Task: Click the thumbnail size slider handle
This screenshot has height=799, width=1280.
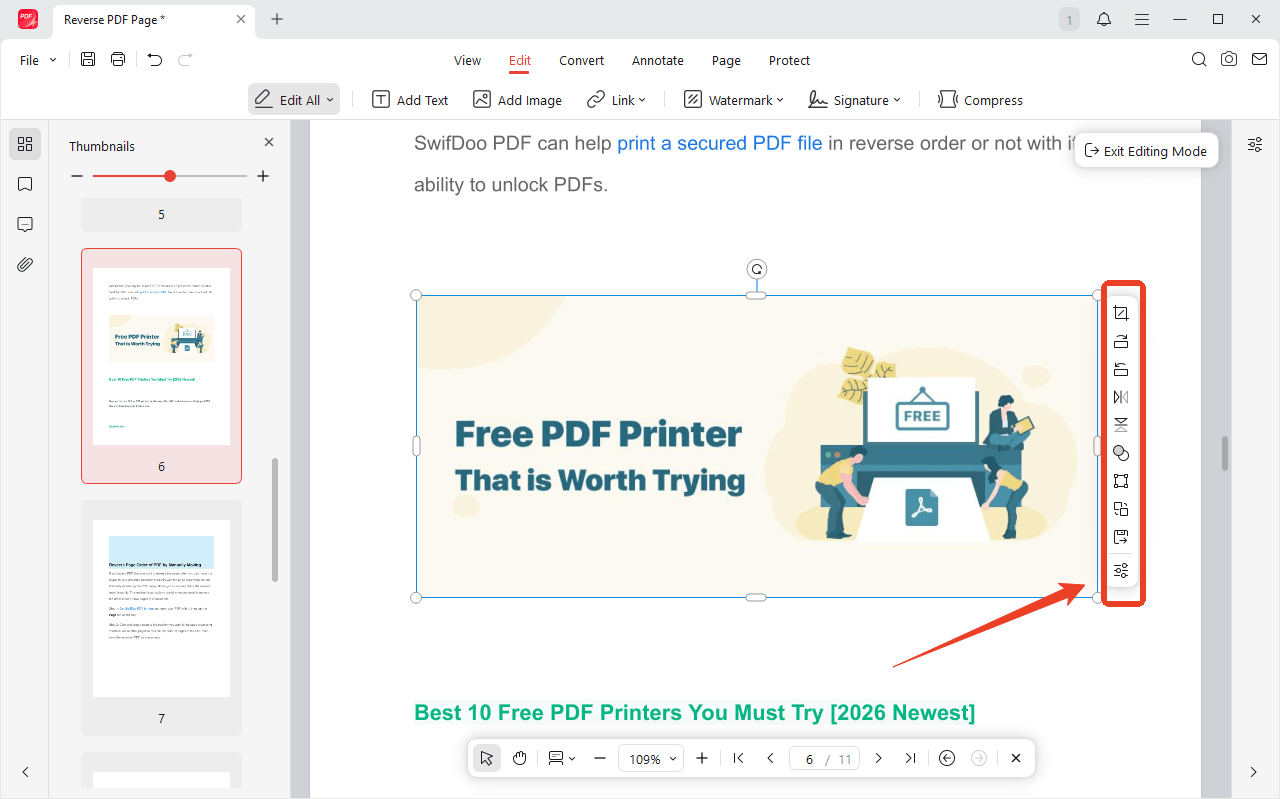Action: click(170, 176)
